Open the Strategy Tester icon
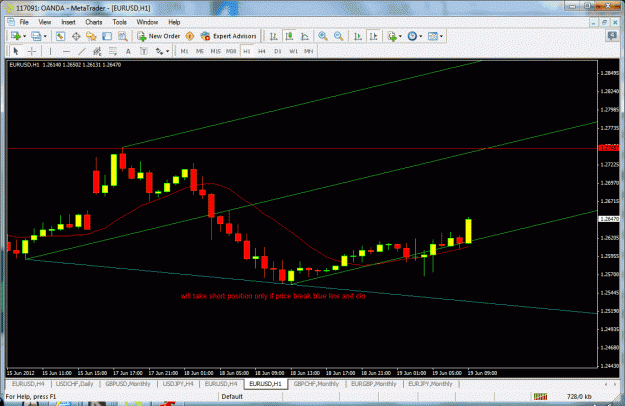 (122, 36)
